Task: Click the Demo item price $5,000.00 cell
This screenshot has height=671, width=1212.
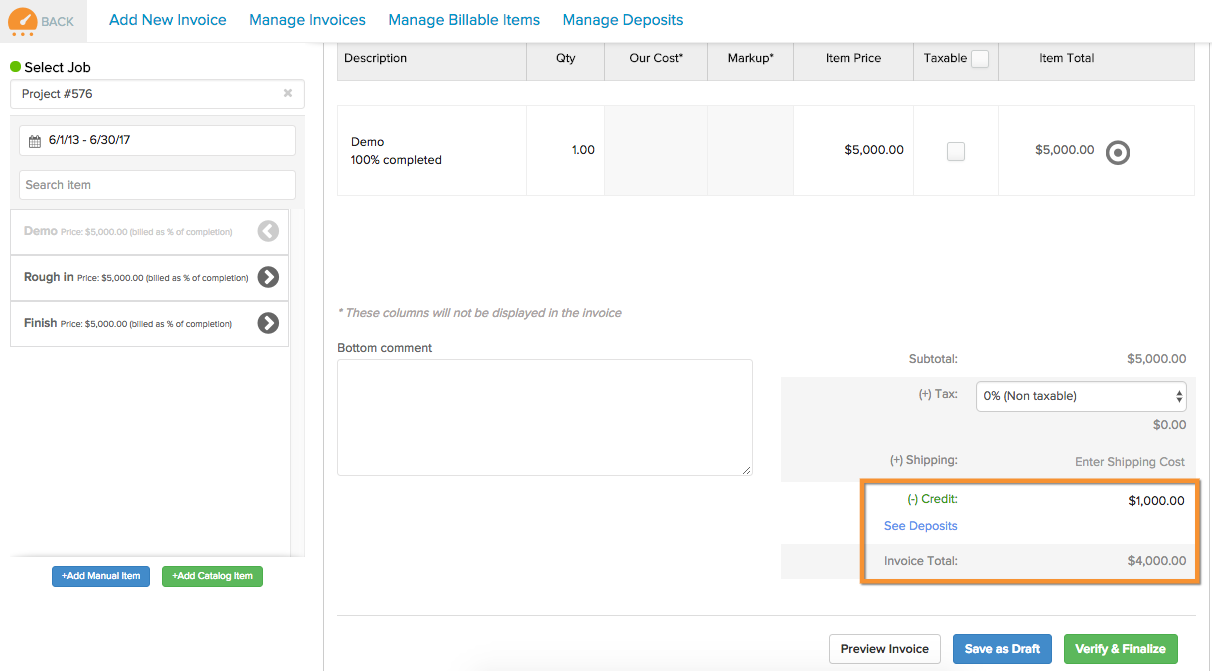Action: (x=853, y=150)
